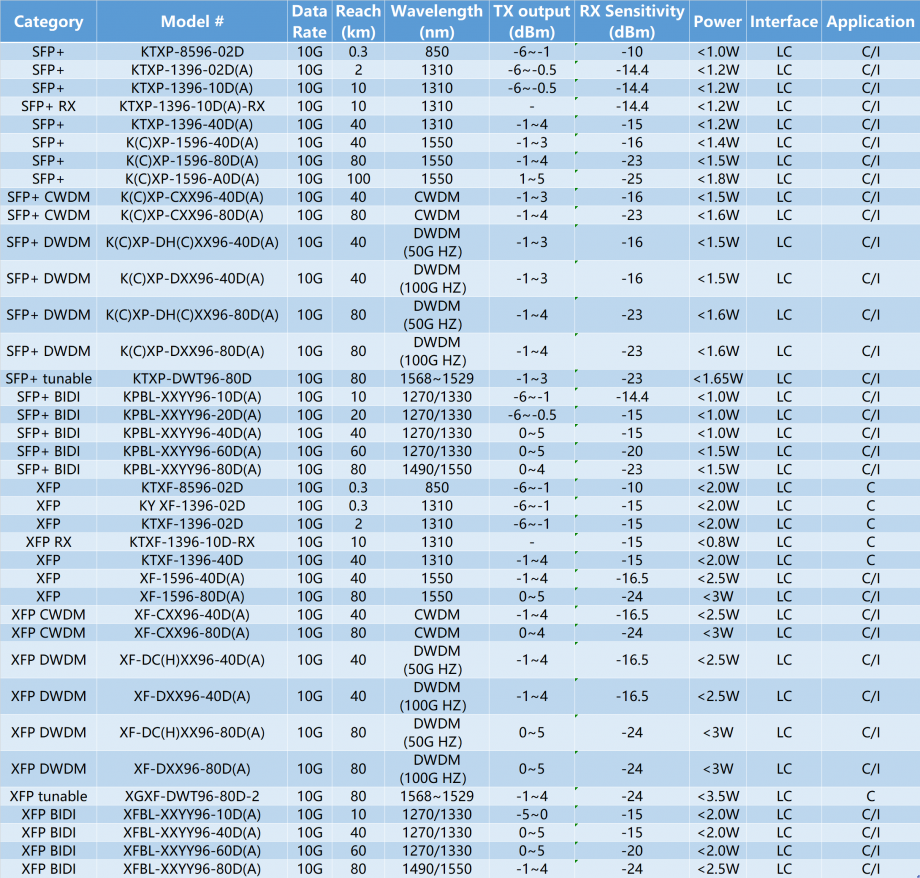Viewport: 920px width, 878px height.
Task: Click the wavelength cell showing 1568~1529
Action: coord(437,378)
